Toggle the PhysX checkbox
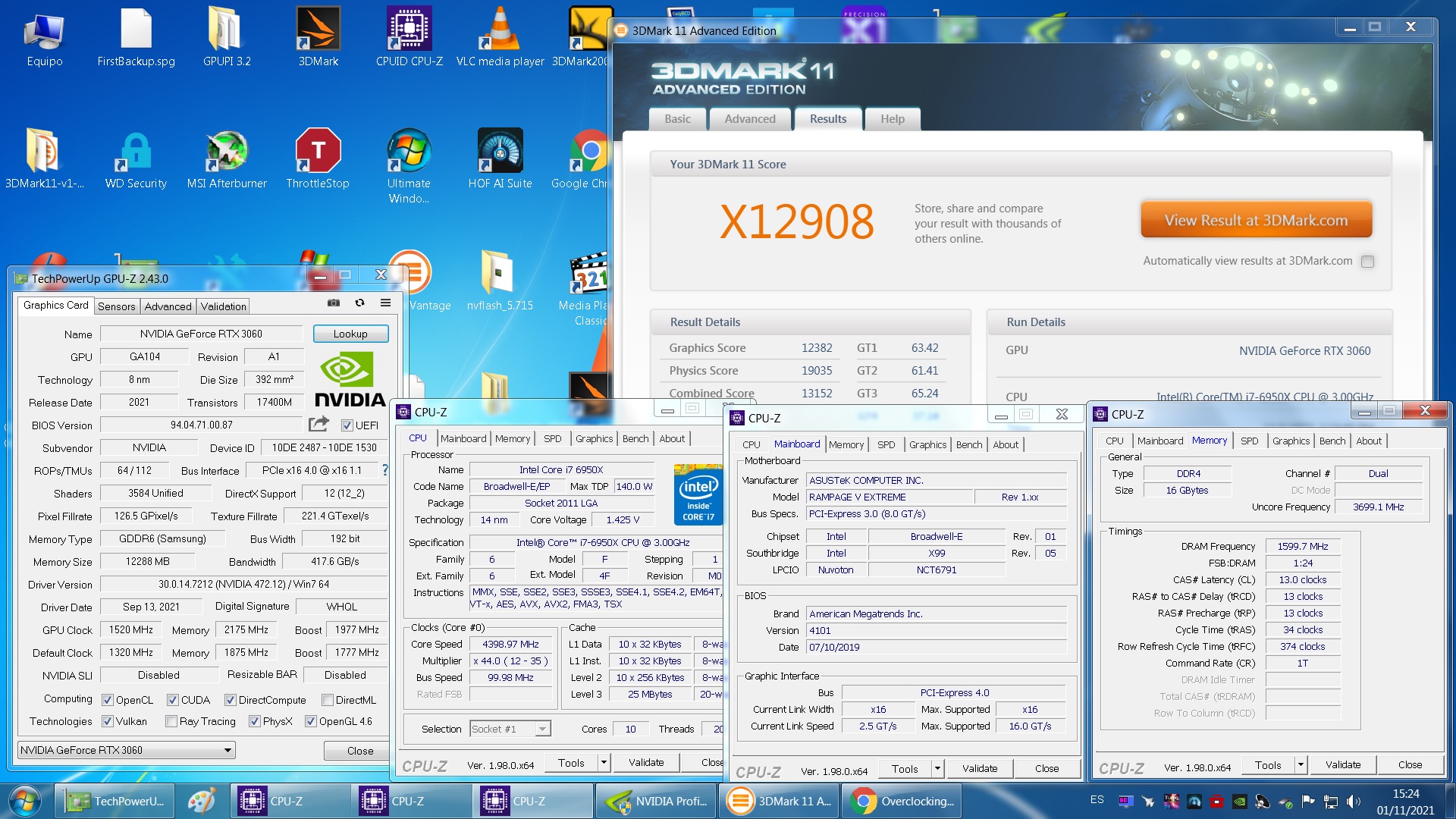Viewport: 1456px width, 819px height. click(x=255, y=721)
